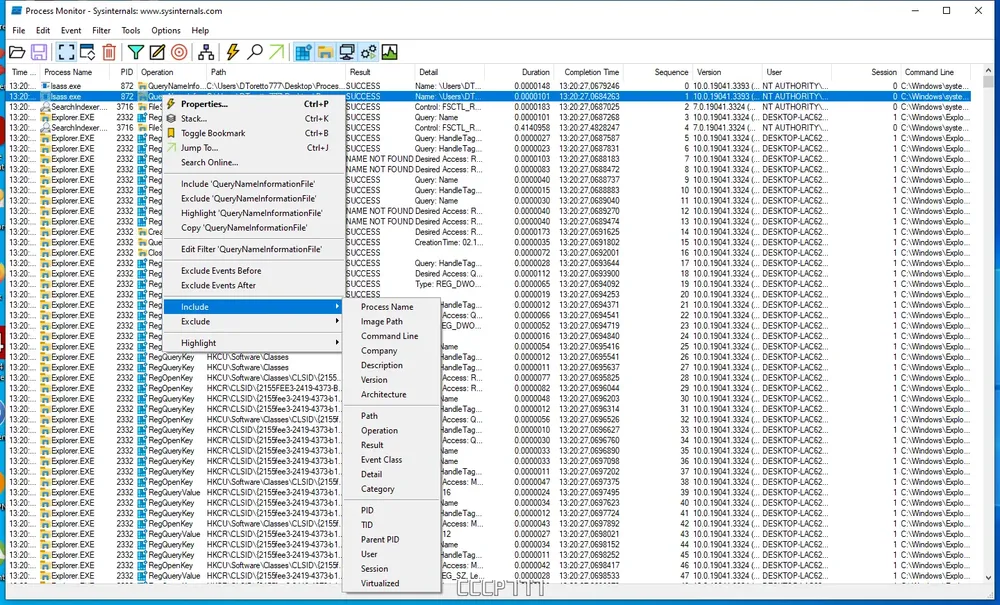1000x605 pixels.
Task: Click the Find magnifier toolbar icon
Action: tap(255, 52)
